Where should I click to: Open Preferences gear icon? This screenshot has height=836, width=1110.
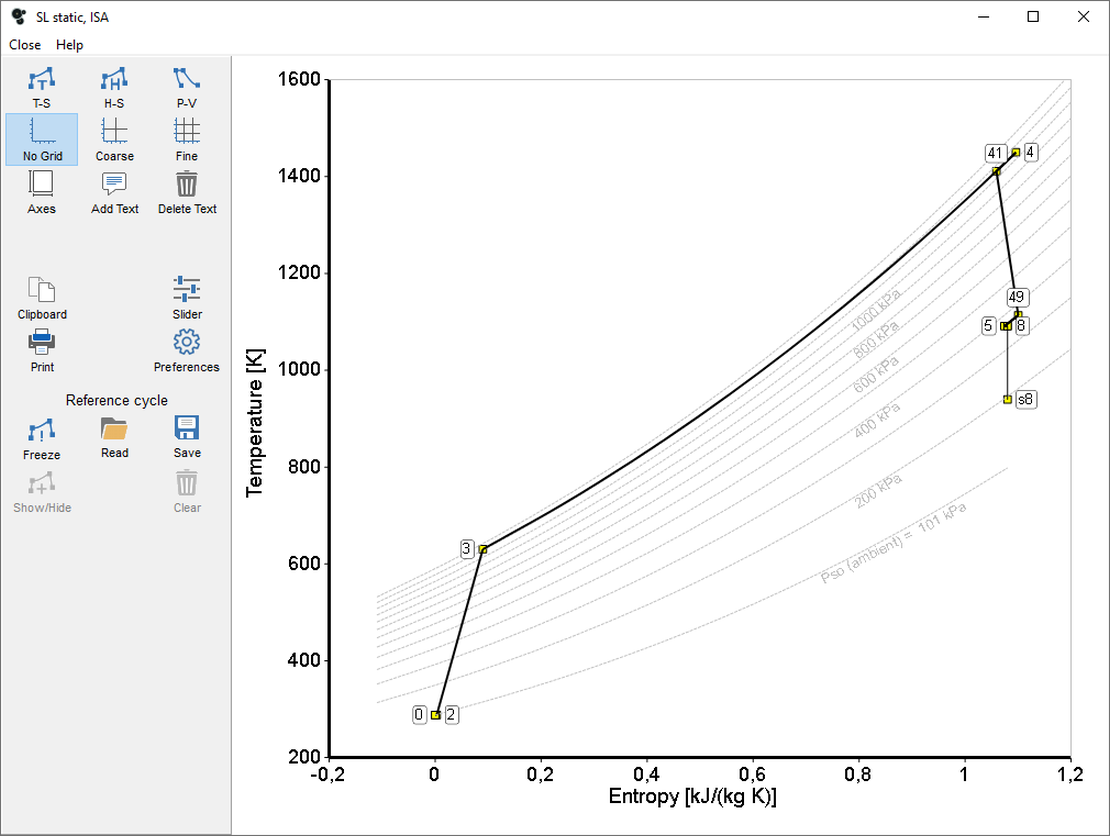click(x=187, y=343)
